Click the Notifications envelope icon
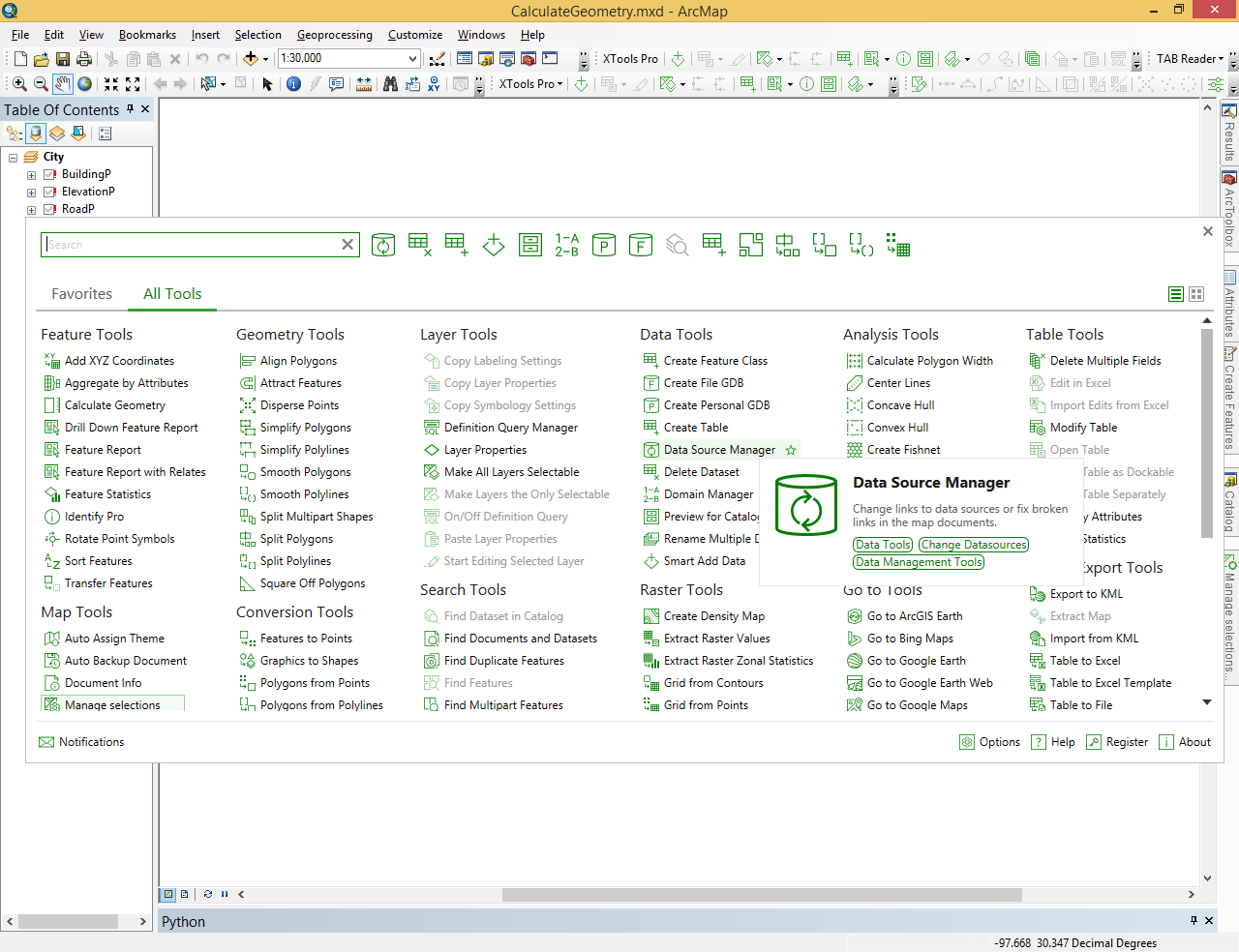This screenshot has height=952, width=1239. [x=46, y=742]
